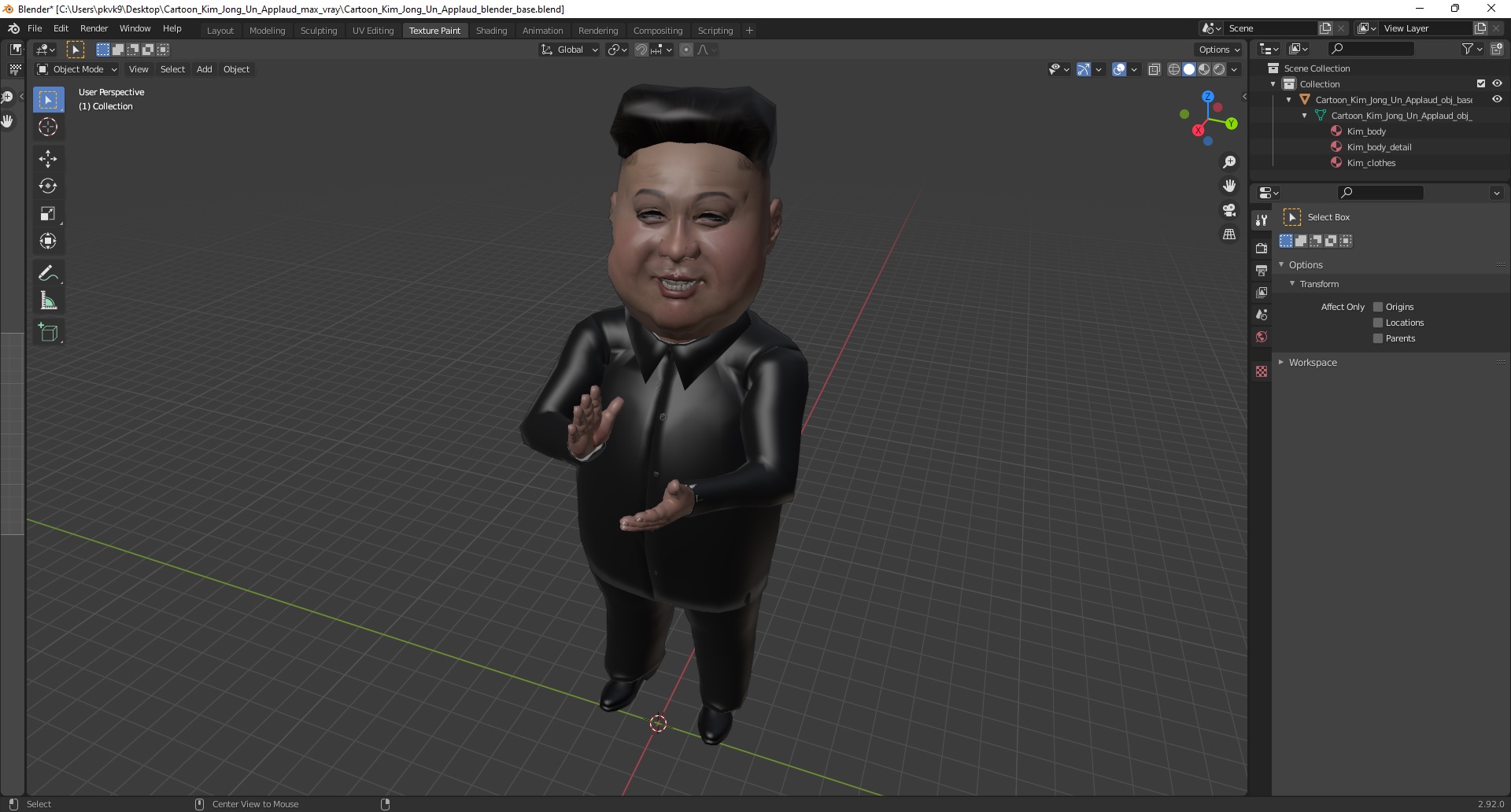Switch to the Sculpting workspace tab
1511x812 pixels.
319,31
